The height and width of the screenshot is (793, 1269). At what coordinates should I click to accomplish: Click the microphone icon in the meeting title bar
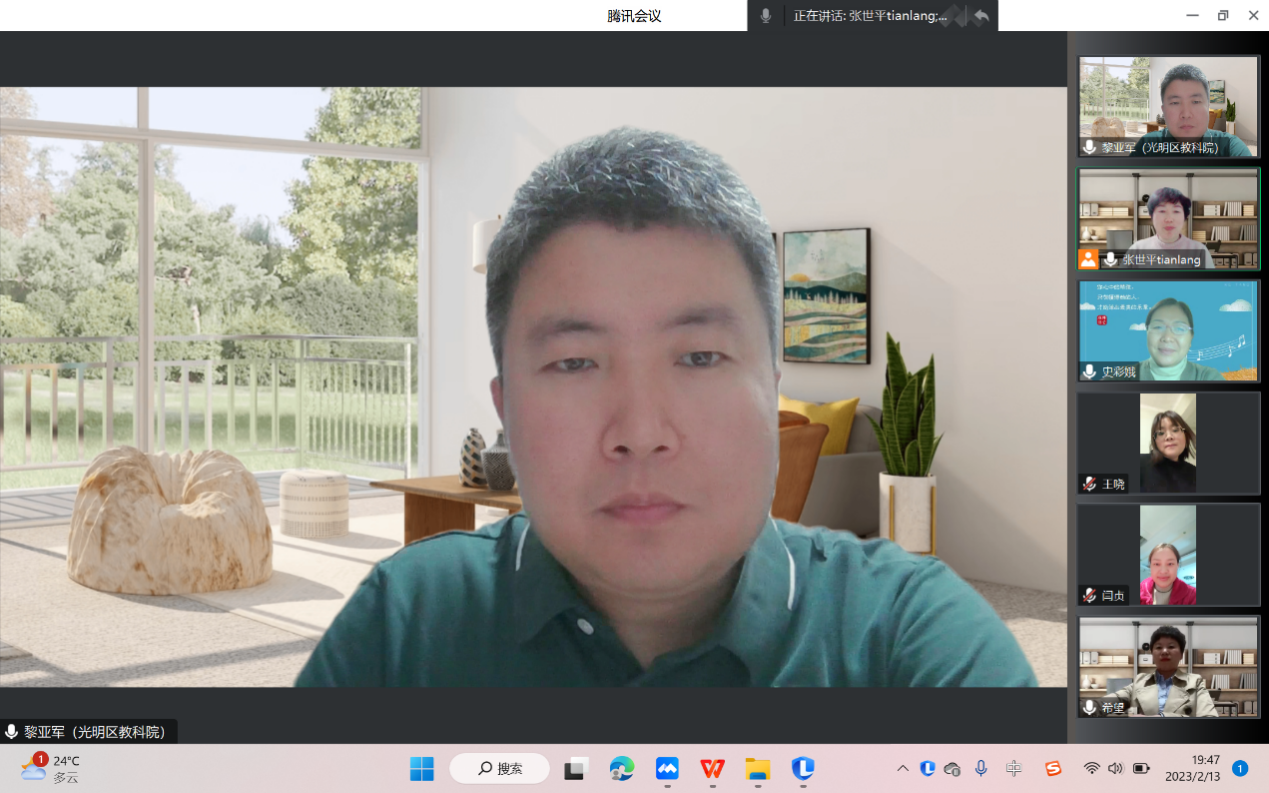pos(764,16)
